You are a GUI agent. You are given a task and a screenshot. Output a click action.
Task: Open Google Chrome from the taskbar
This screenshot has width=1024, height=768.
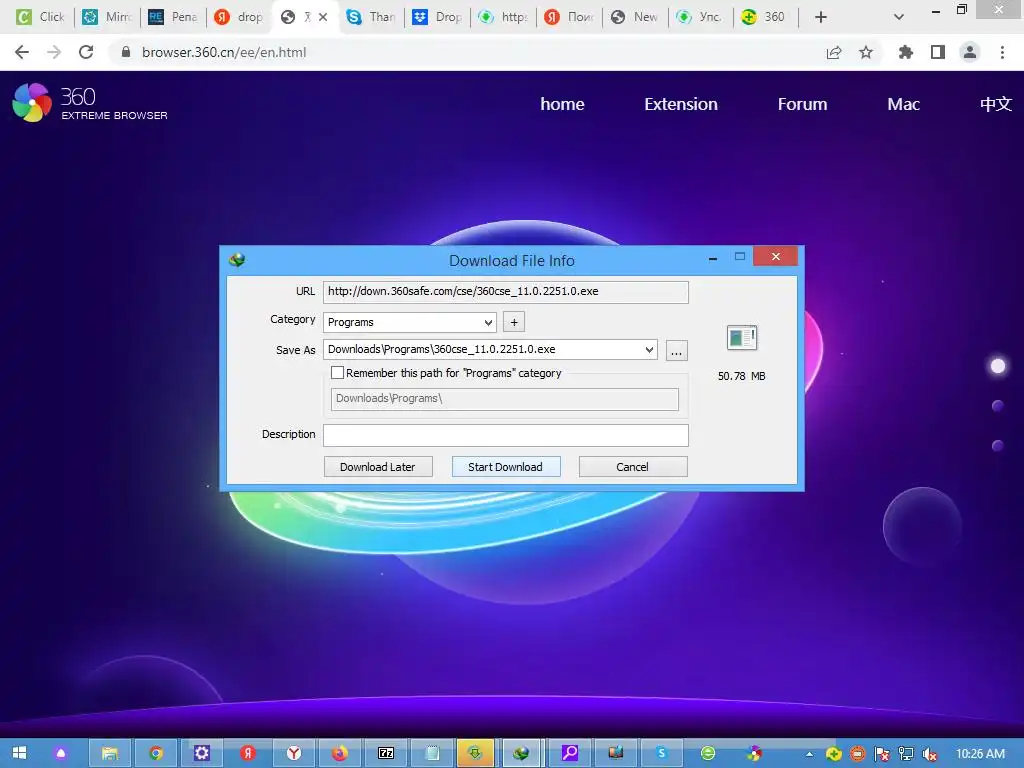(x=155, y=753)
